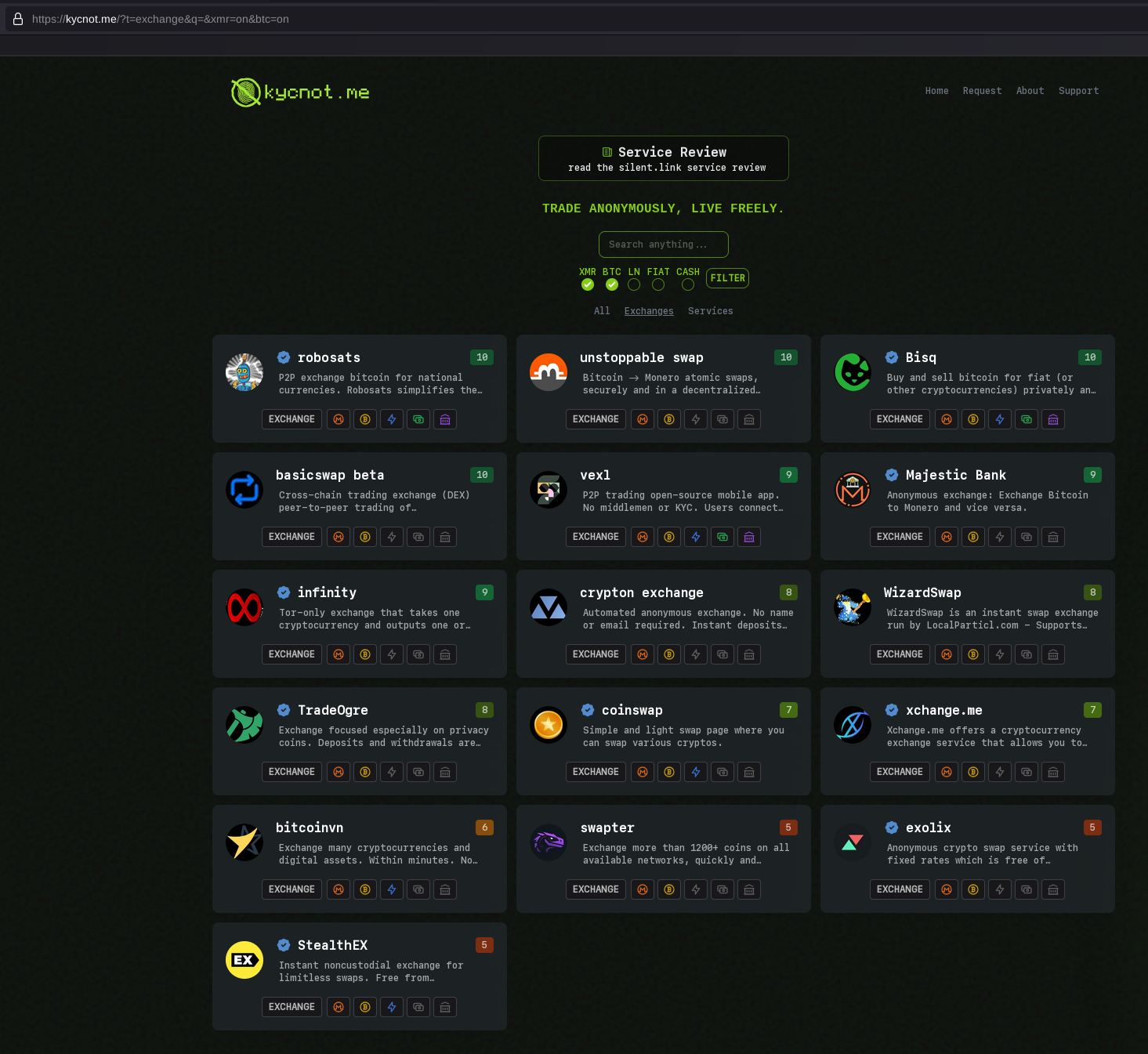Open the About nav link
The width and height of the screenshot is (1148, 1054).
1030,91
